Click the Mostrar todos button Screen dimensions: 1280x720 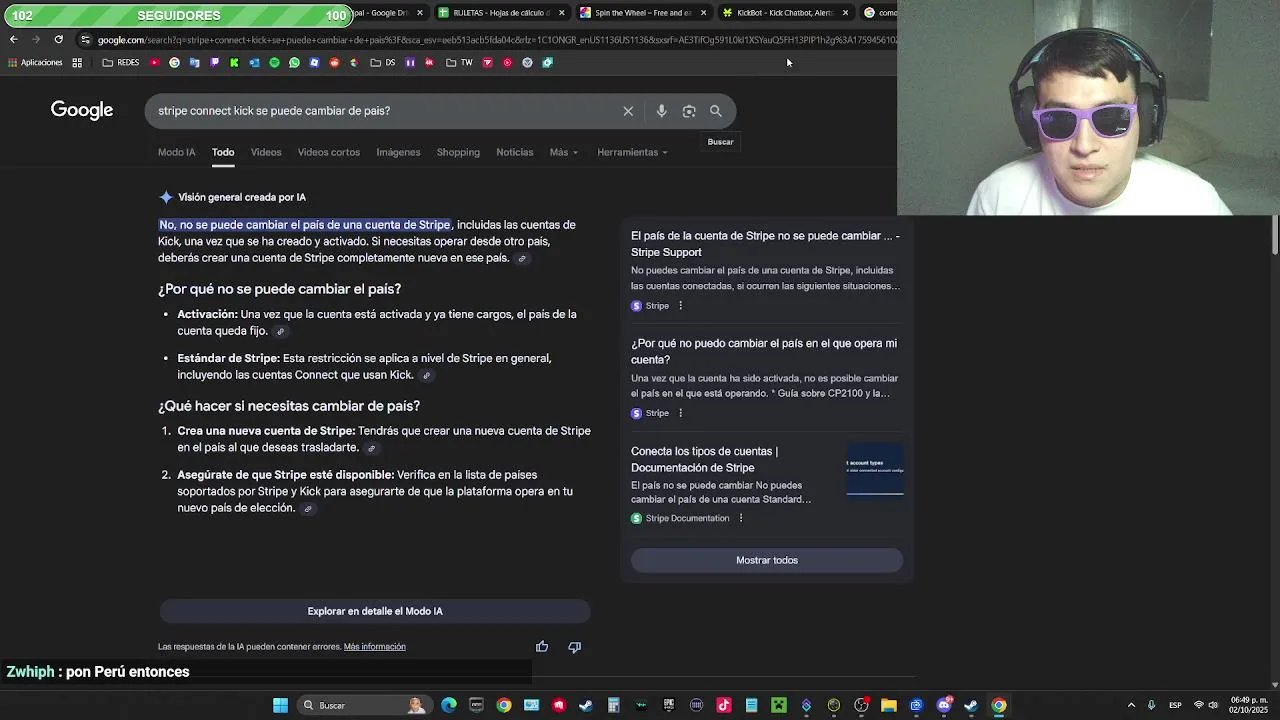(767, 560)
